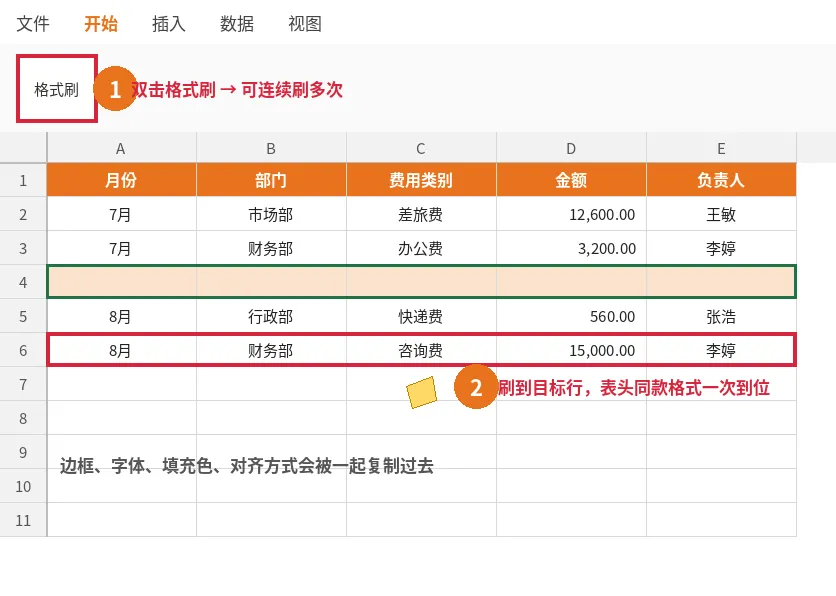
Task: Select row 8 header
Action: tap(23, 418)
